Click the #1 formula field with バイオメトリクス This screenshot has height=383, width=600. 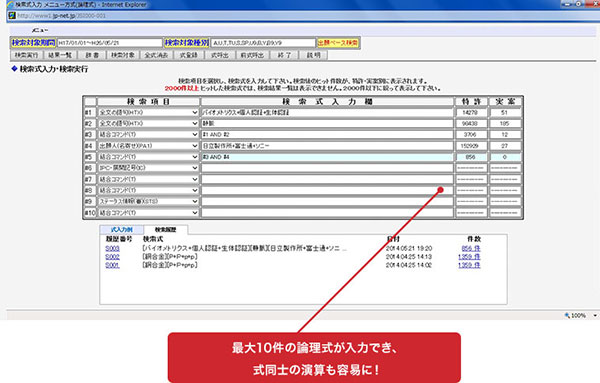coord(327,112)
